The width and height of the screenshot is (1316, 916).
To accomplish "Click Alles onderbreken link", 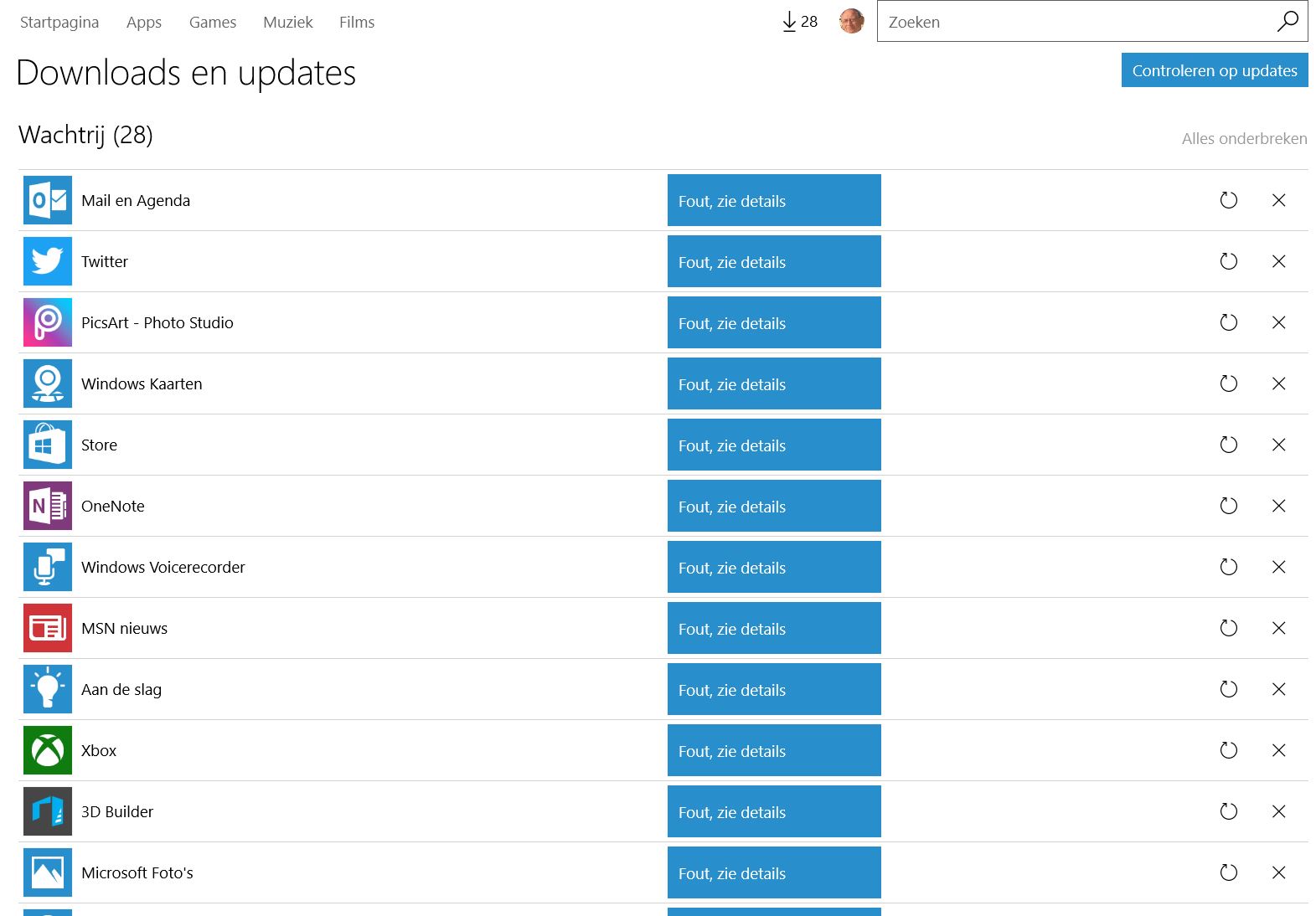I will tap(1244, 138).
